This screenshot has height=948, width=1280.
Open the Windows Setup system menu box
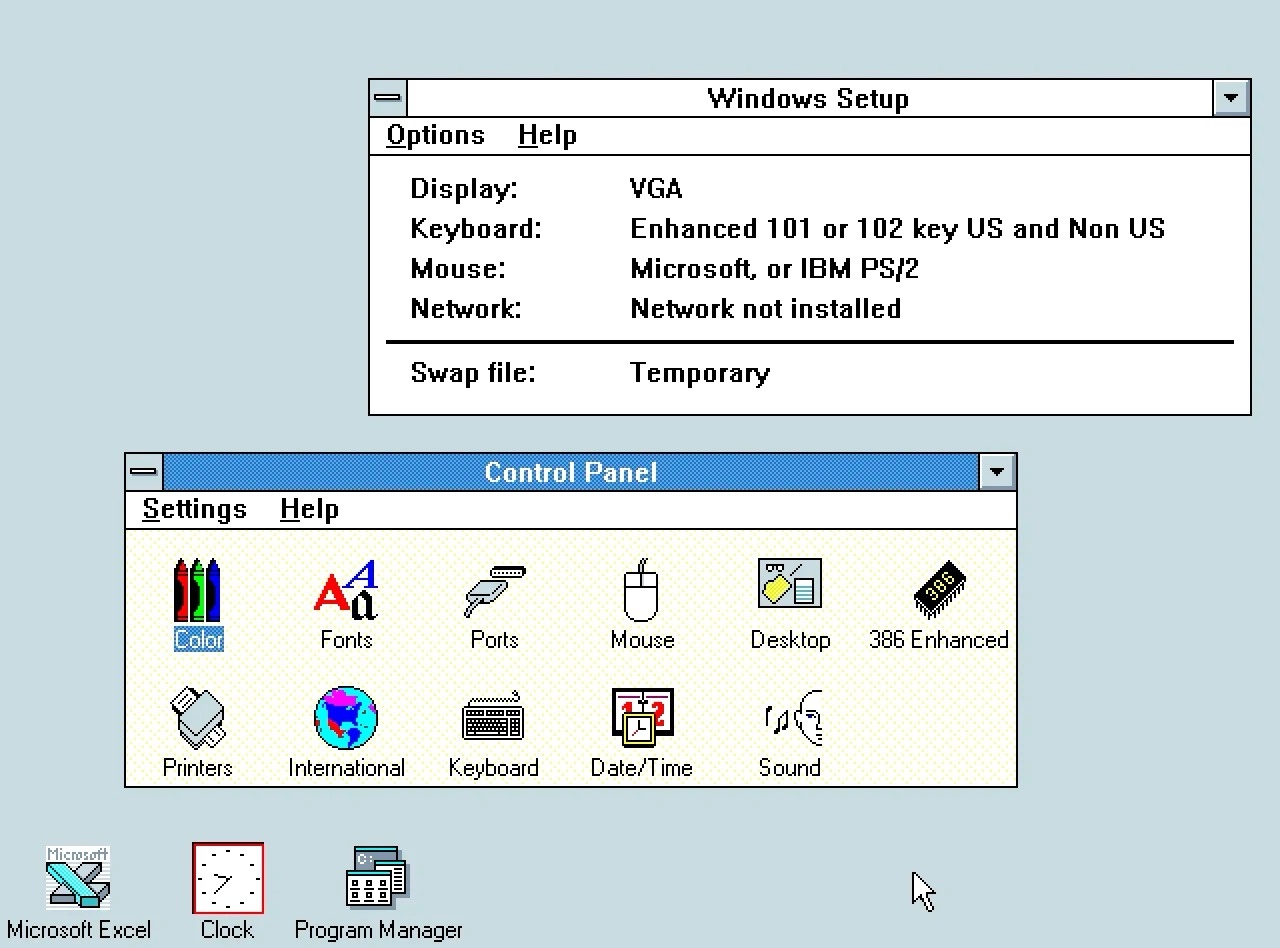tap(388, 98)
